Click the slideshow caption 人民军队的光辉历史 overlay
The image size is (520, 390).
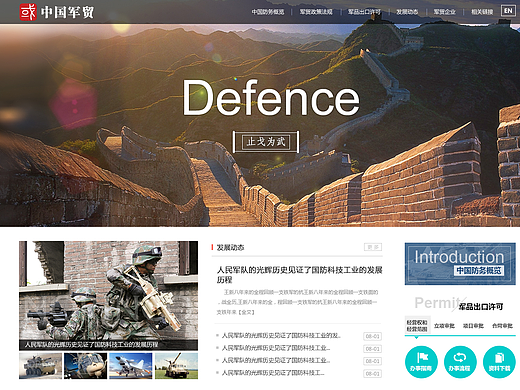click(x=91, y=345)
